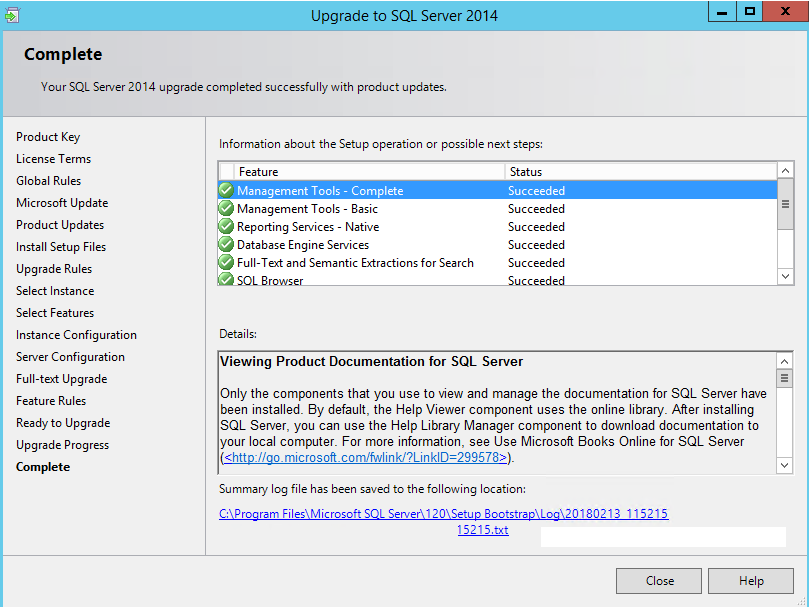Click down arrow of Details scrollbar
Screen dimensions: 809x607
(784, 465)
